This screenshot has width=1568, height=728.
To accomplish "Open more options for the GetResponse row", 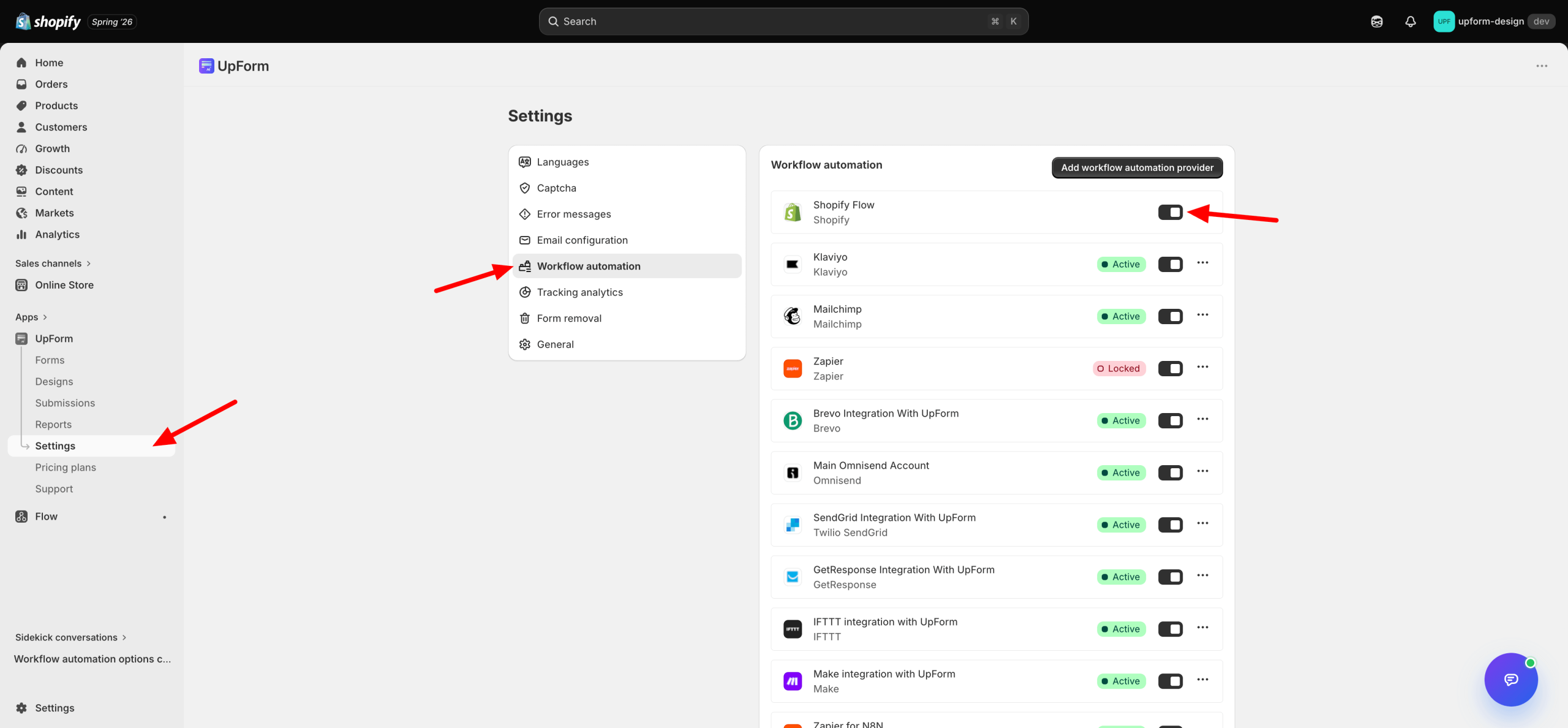I will (x=1203, y=575).
